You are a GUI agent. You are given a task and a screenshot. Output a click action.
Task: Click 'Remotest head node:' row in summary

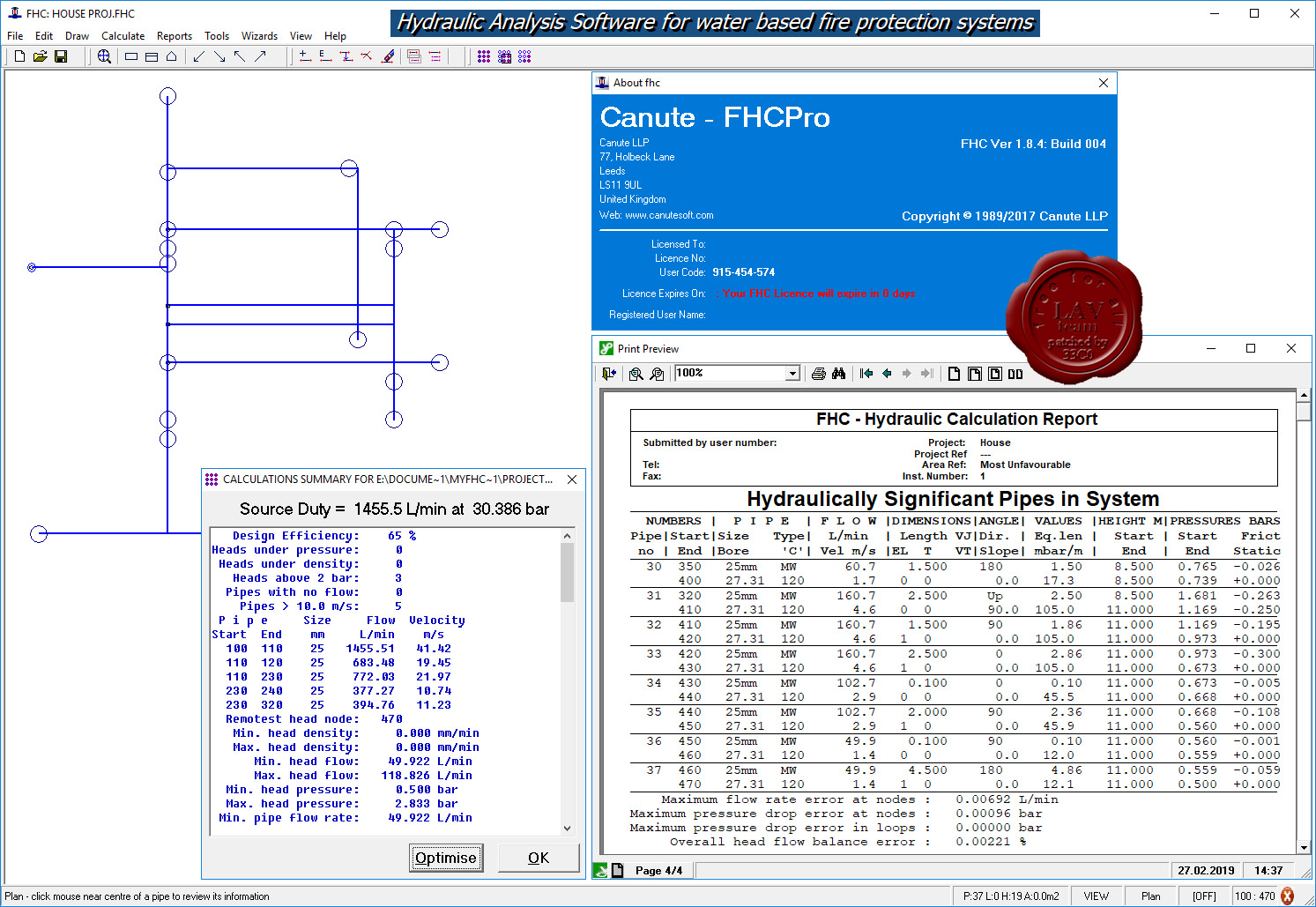click(x=314, y=719)
